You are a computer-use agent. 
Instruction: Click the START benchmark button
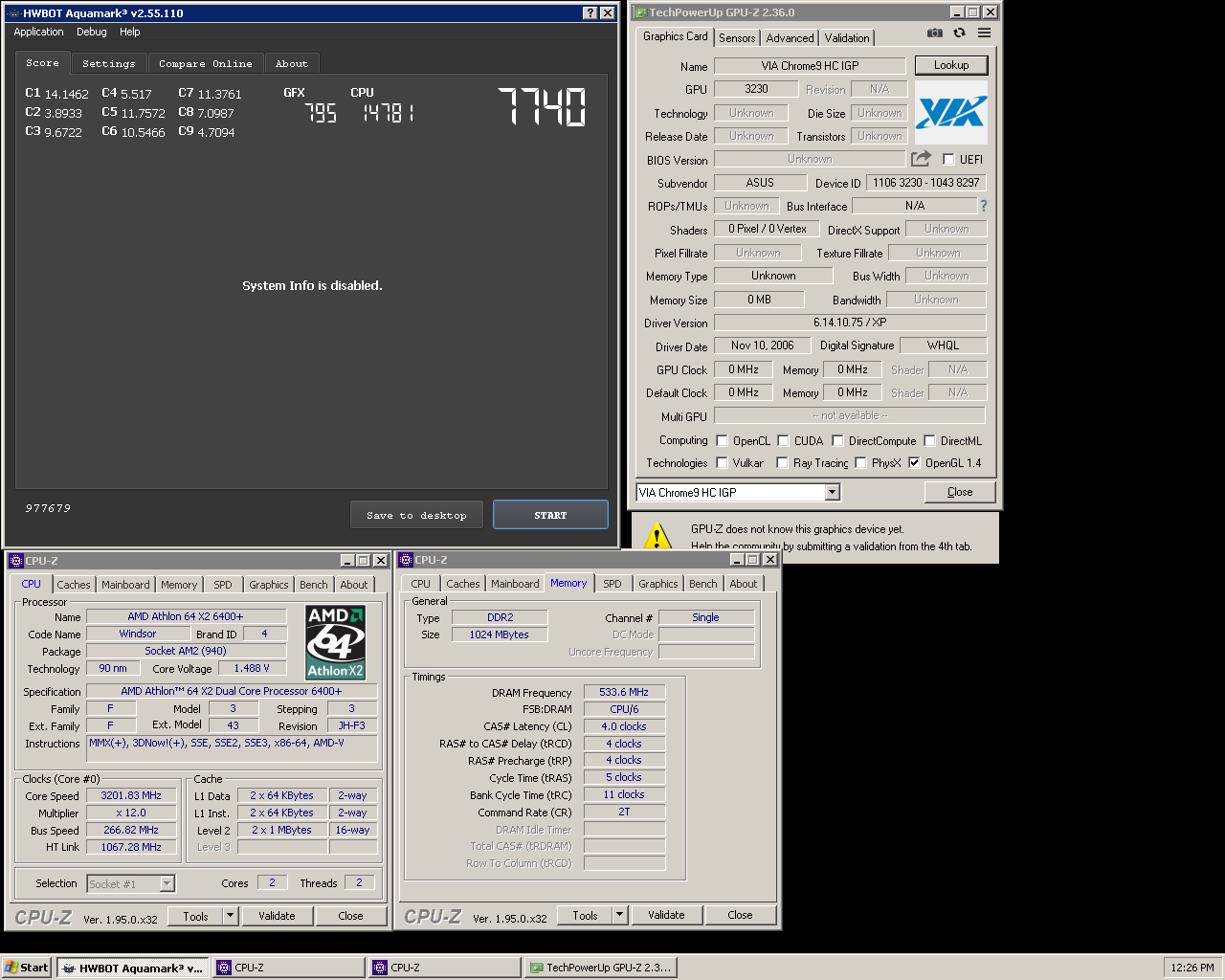click(550, 515)
